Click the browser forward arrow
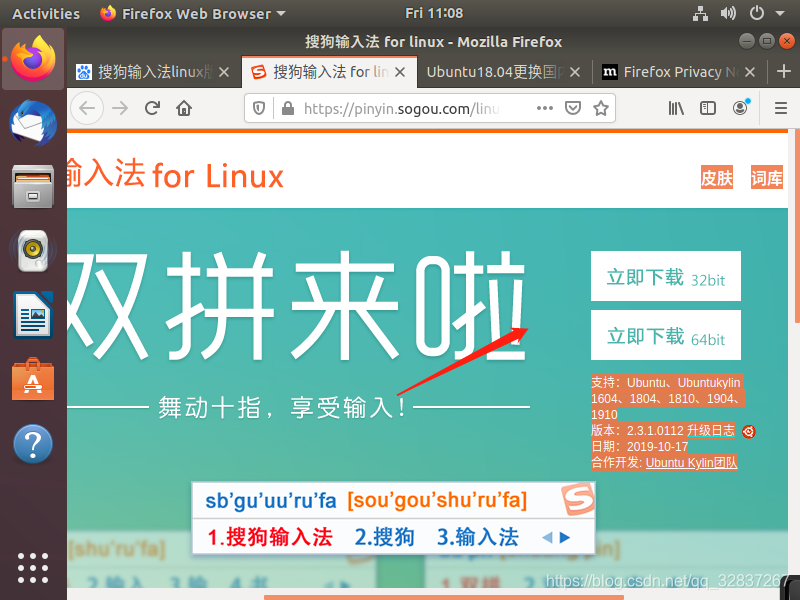800x600 pixels. [120, 108]
